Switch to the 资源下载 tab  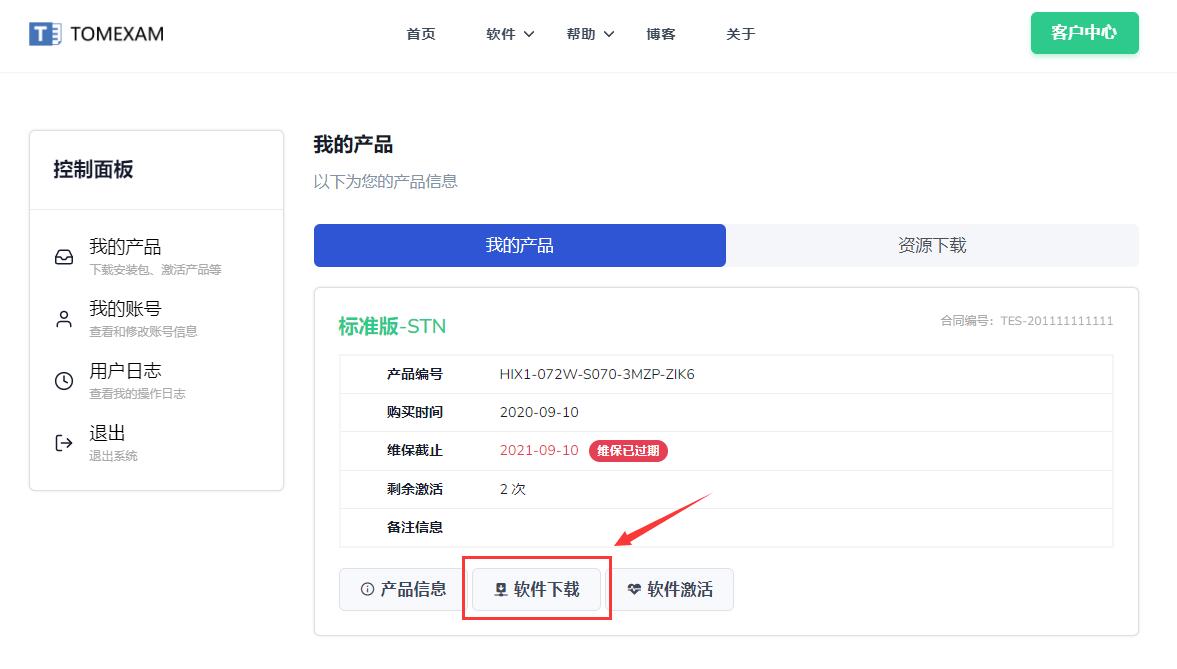(932, 246)
